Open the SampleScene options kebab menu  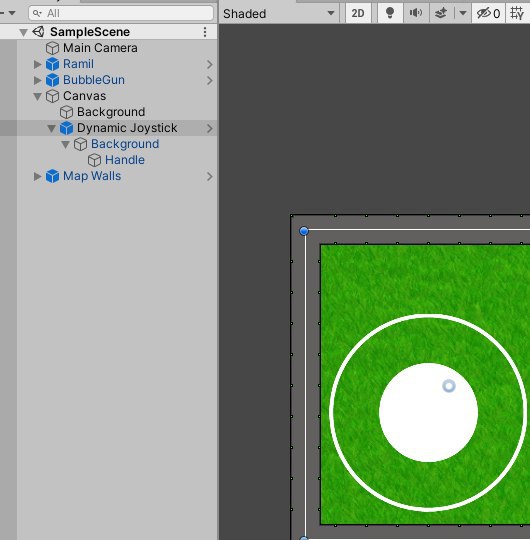coord(205,32)
